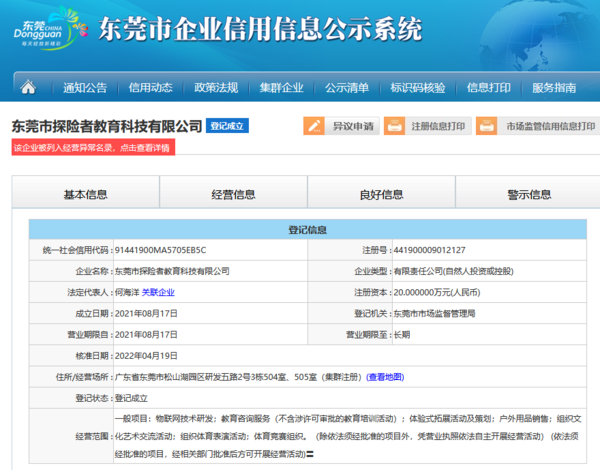Open the 关联企业 link
Image resolution: width=600 pixels, height=470 pixels.
(158, 292)
